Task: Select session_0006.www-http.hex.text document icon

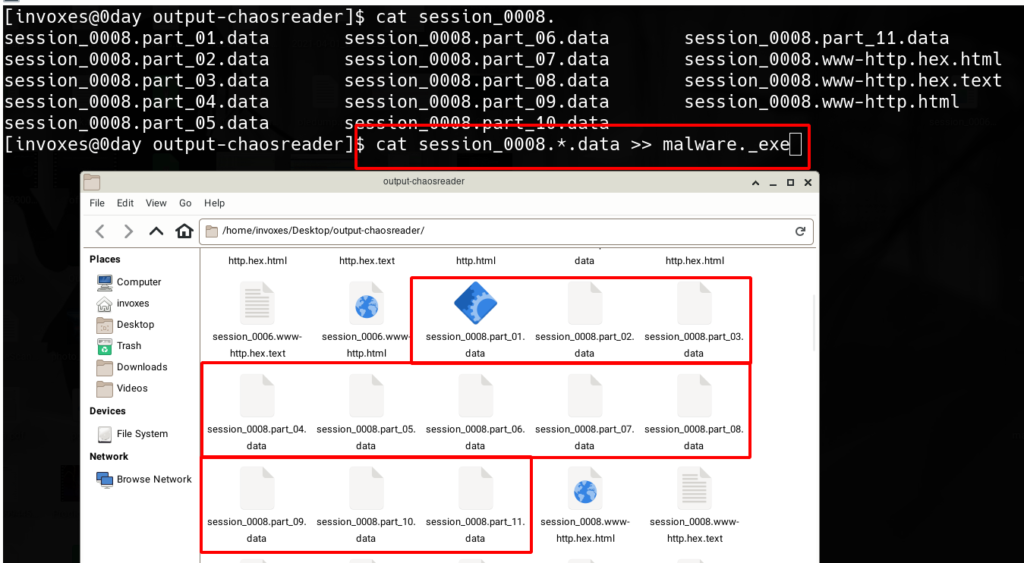Action: point(257,304)
